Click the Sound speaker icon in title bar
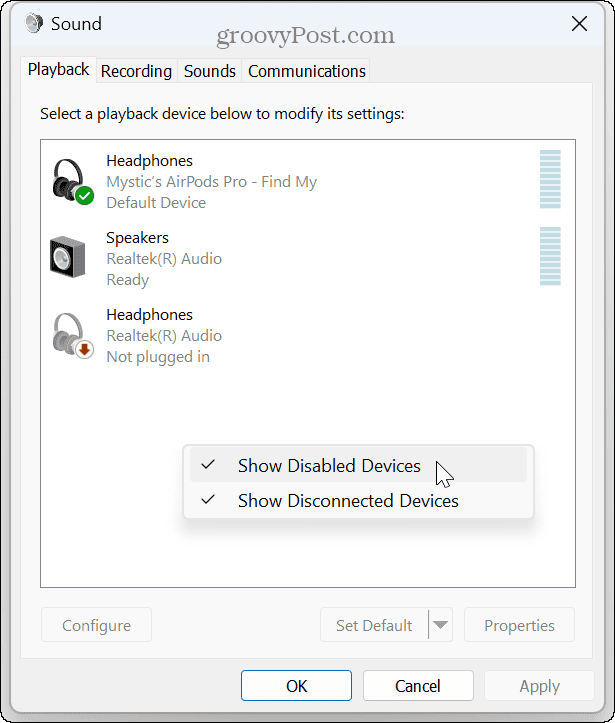The height and width of the screenshot is (723, 615). click(34, 23)
